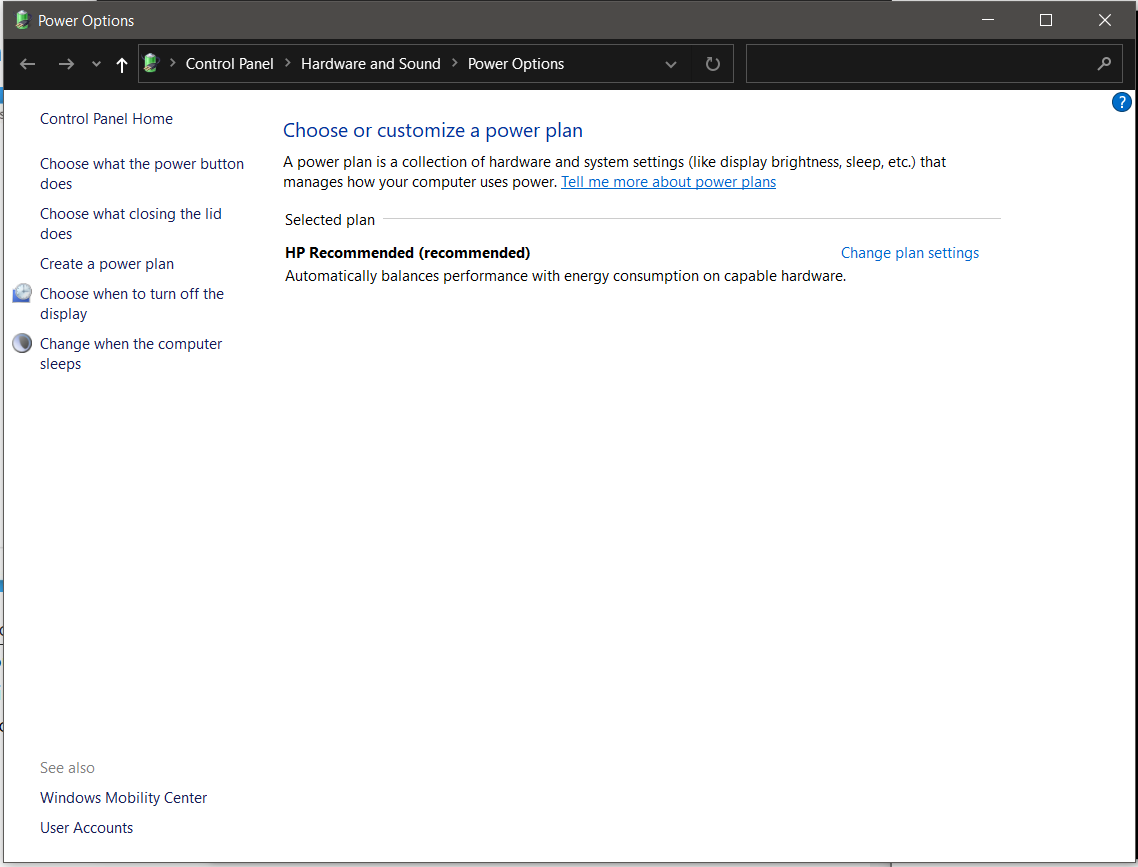The image size is (1138, 867).
Task: Open the address bar history dropdown
Action: pos(671,65)
